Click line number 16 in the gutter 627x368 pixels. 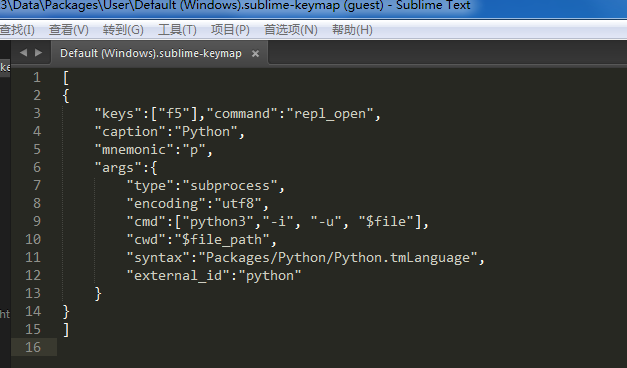[33, 347]
